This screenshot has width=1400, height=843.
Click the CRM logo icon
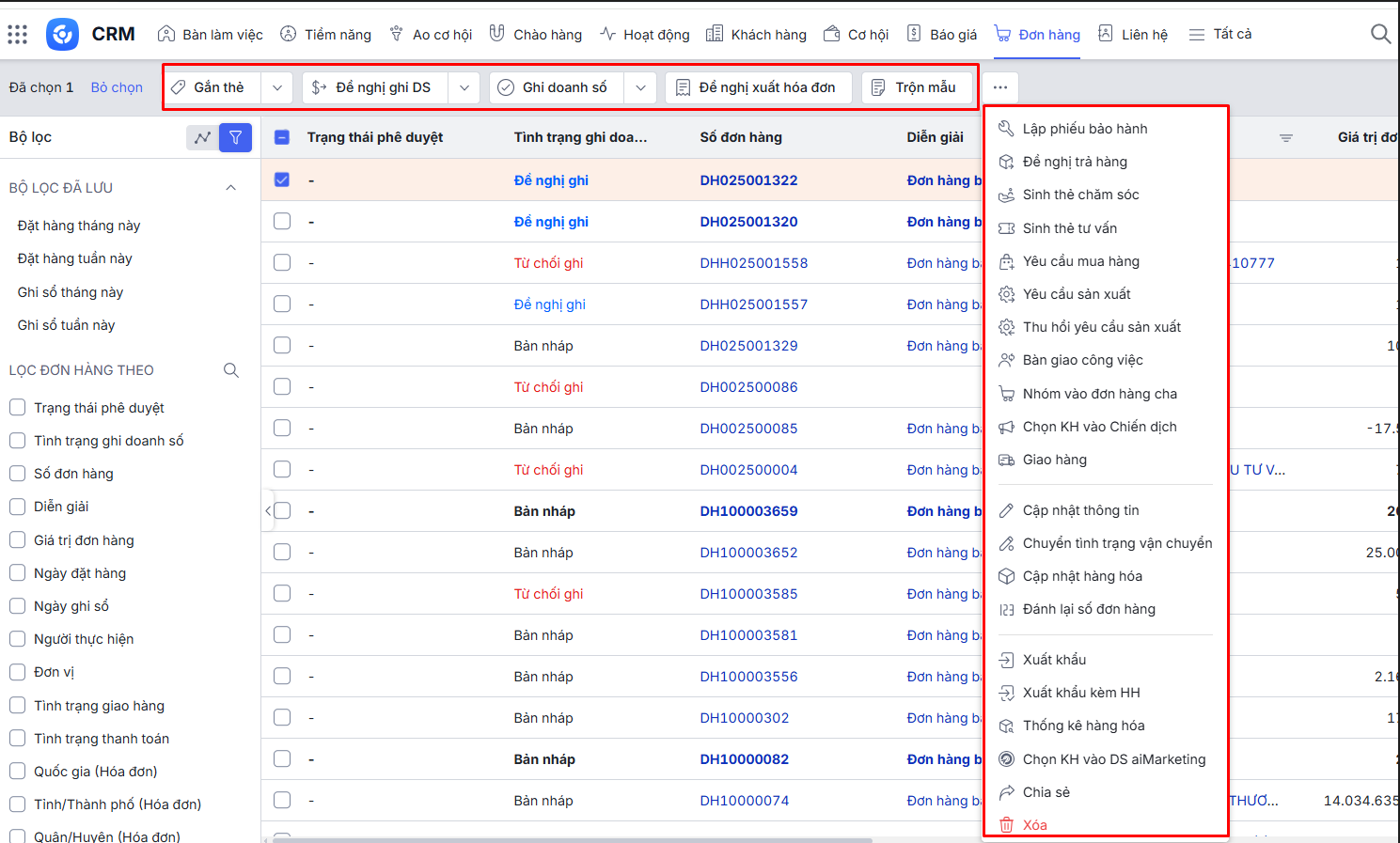[63, 35]
